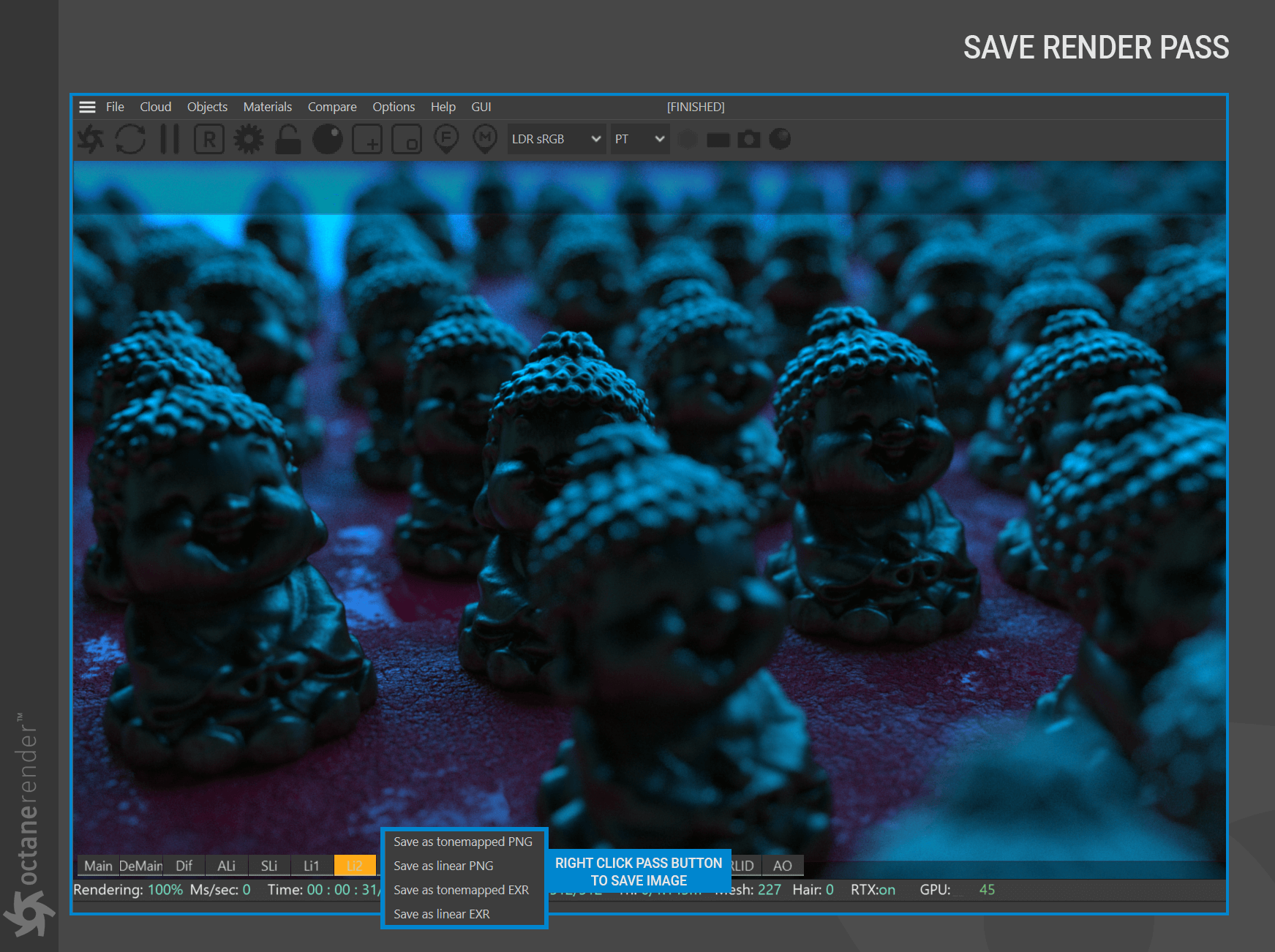Open the Cloud menu
The height and width of the screenshot is (952, 1275).
(x=156, y=107)
